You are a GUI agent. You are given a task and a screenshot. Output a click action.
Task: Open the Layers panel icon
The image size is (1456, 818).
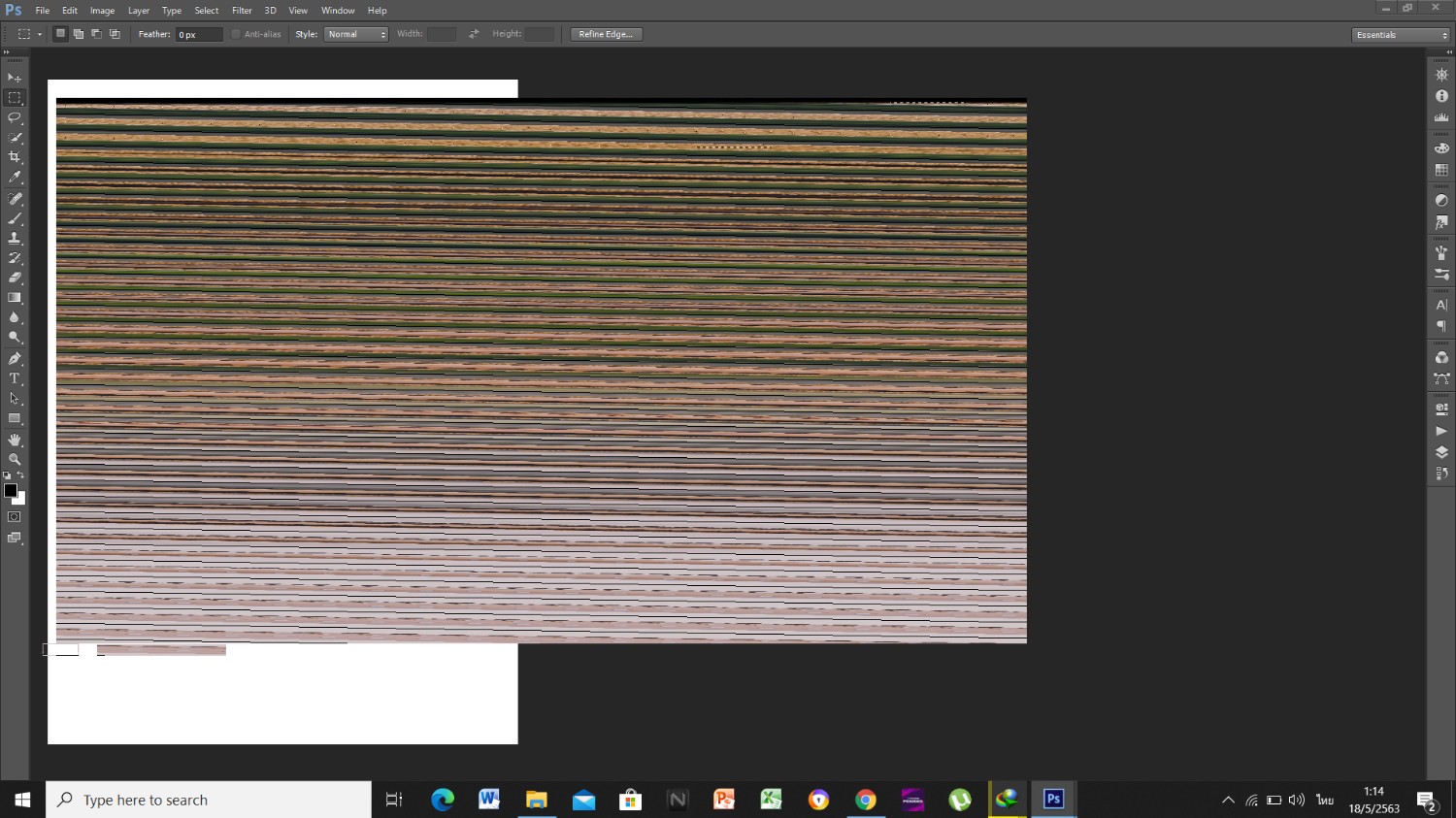pos(1441,452)
